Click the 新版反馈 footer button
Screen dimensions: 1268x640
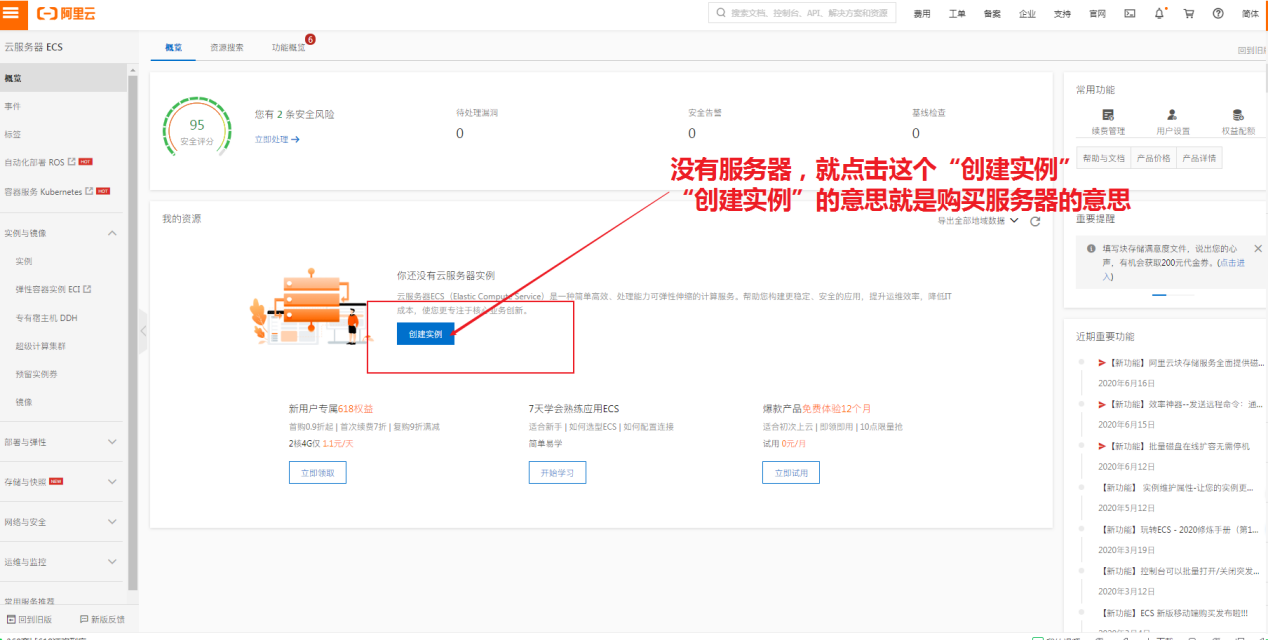[x=101, y=619]
